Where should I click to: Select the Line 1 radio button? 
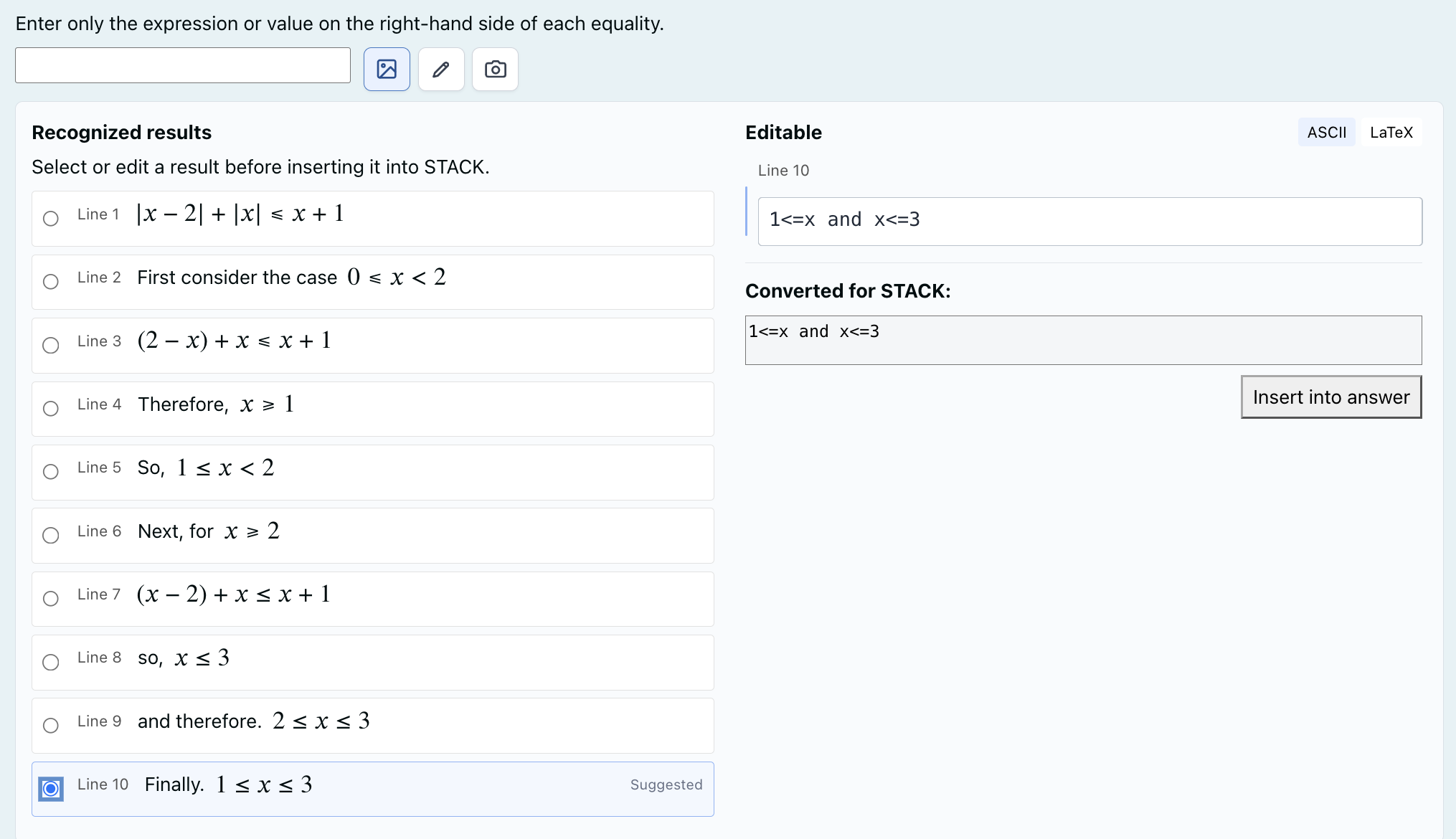[x=51, y=218]
